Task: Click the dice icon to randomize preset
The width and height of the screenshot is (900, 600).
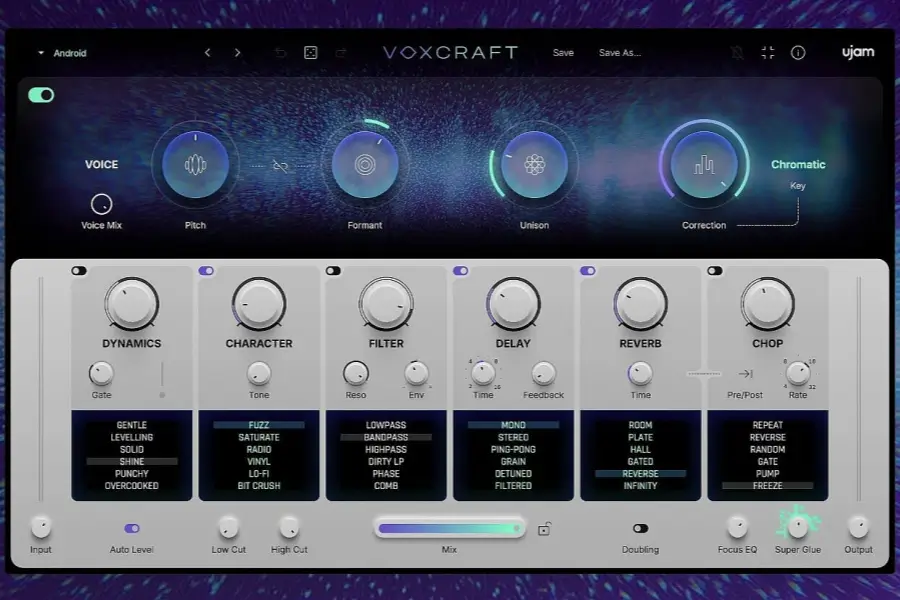Action: click(x=311, y=52)
